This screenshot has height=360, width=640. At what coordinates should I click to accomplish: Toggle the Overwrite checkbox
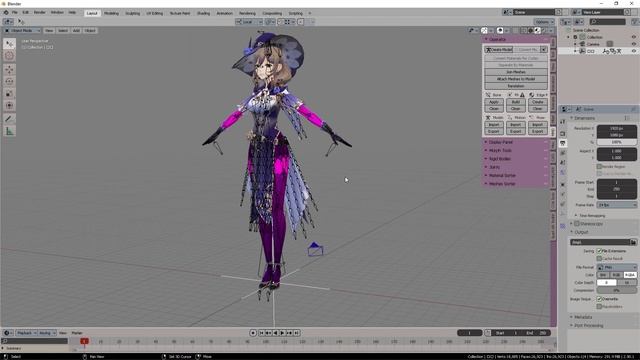(x=599, y=299)
